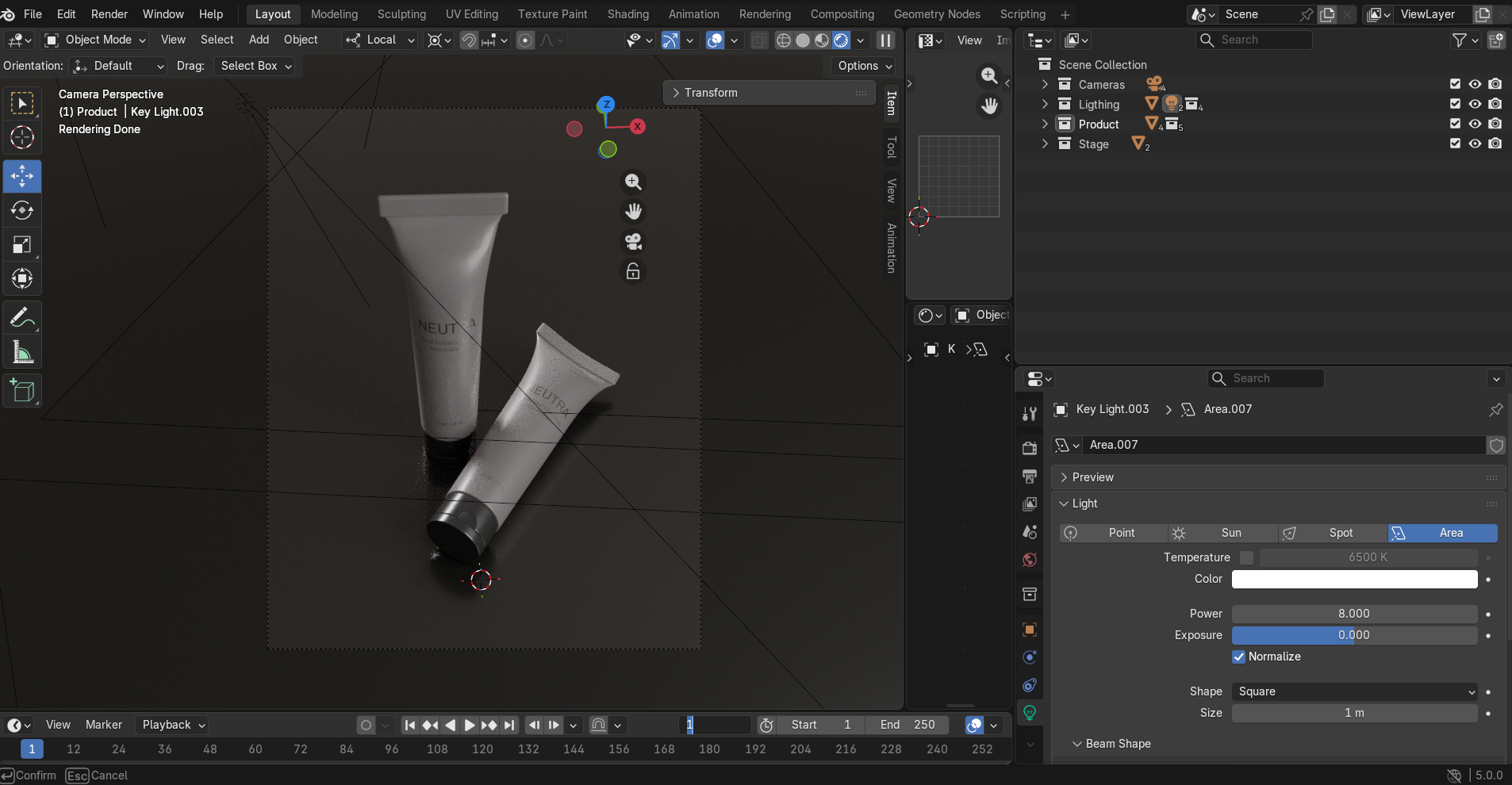1512x785 pixels.
Task: Open the light Data properties tab
Action: [1030, 713]
